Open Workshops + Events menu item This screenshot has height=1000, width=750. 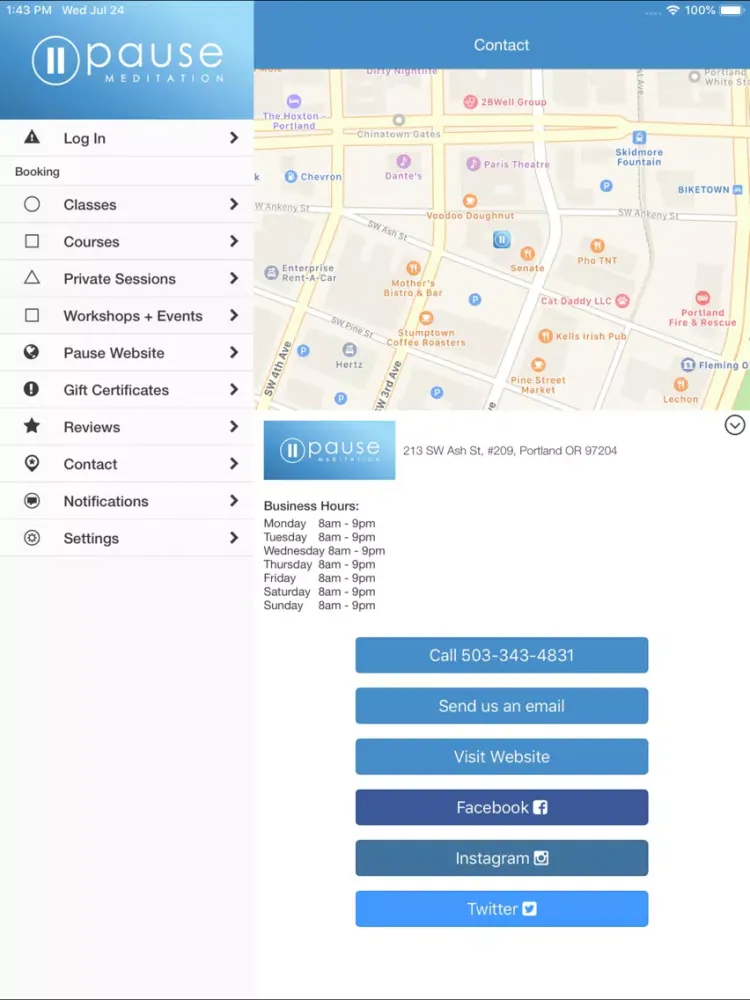[127, 315]
